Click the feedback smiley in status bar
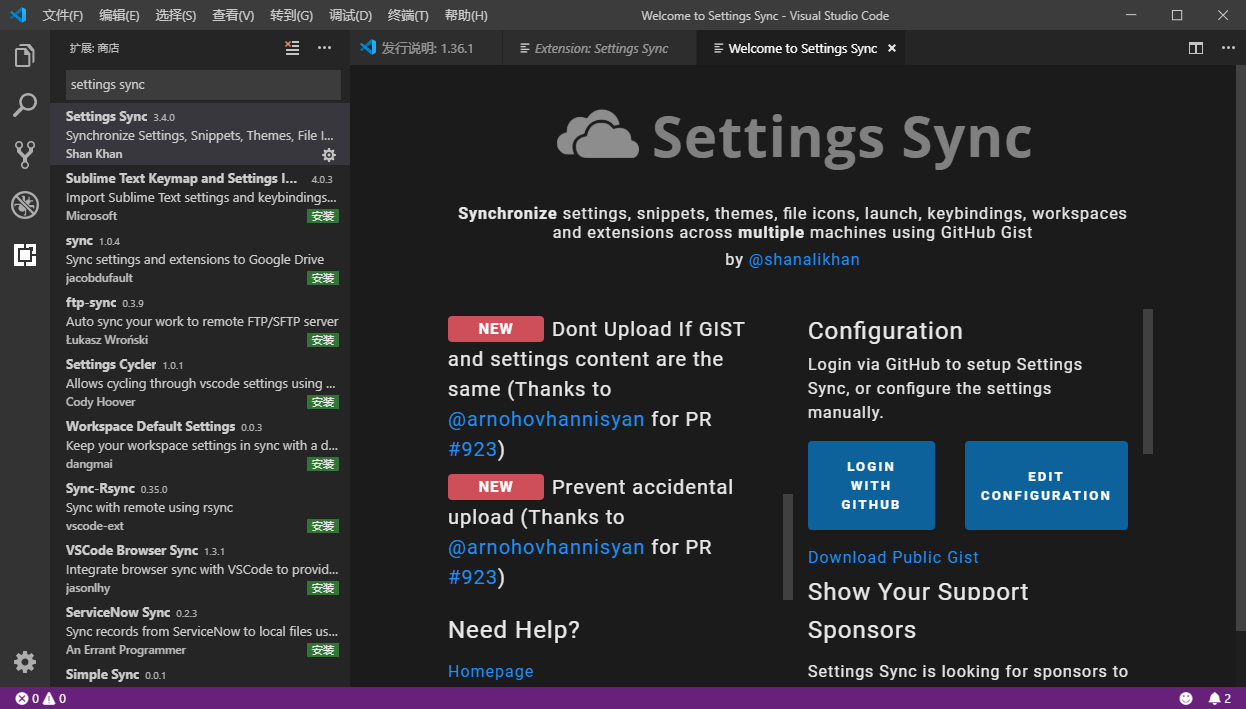 1186,698
